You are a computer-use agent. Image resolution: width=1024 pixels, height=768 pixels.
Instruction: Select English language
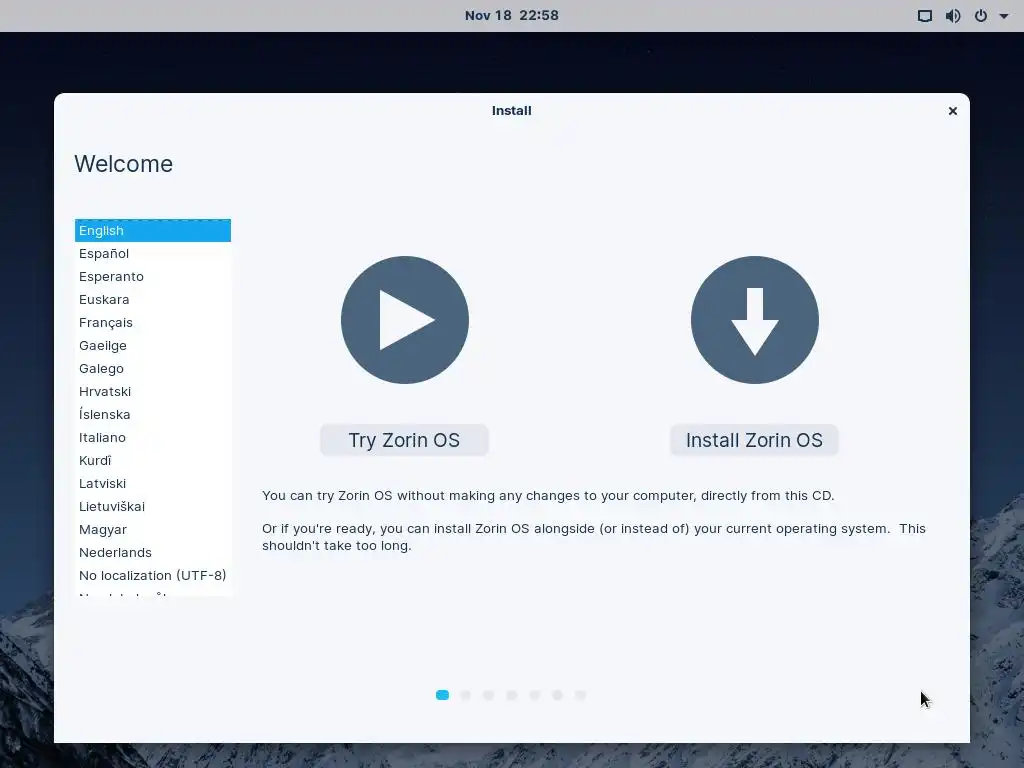tap(153, 231)
